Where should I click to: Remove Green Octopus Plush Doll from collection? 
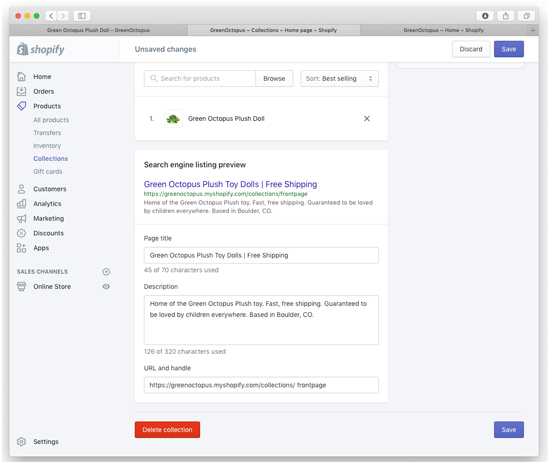tap(367, 119)
